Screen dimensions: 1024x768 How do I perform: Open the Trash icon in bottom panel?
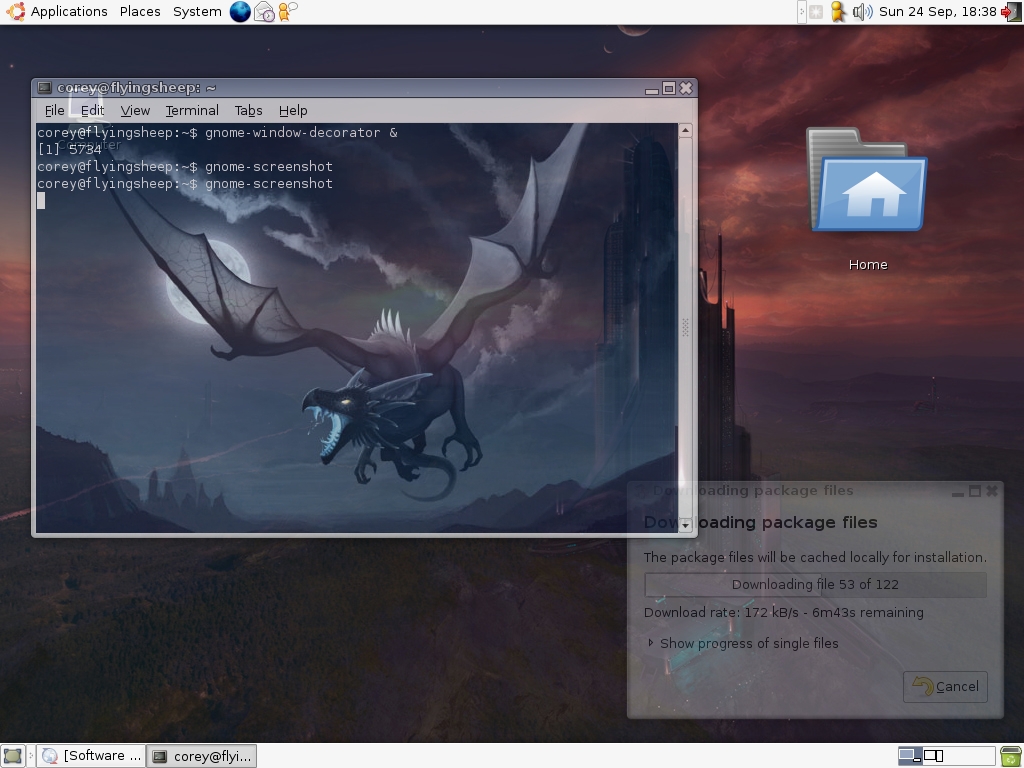pyautogui.click(x=1011, y=756)
